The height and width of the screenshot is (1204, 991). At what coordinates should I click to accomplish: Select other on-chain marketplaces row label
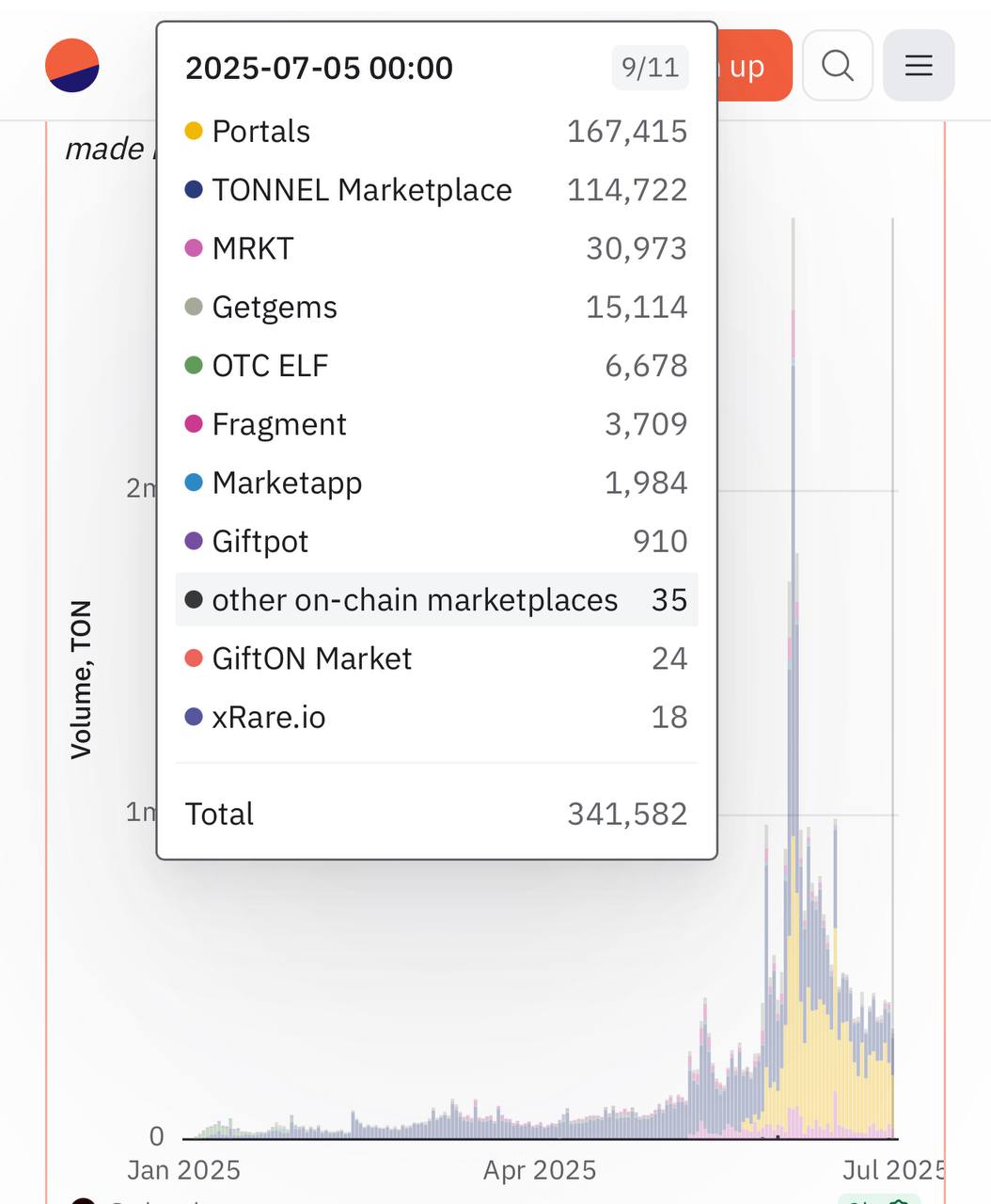tap(415, 600)
